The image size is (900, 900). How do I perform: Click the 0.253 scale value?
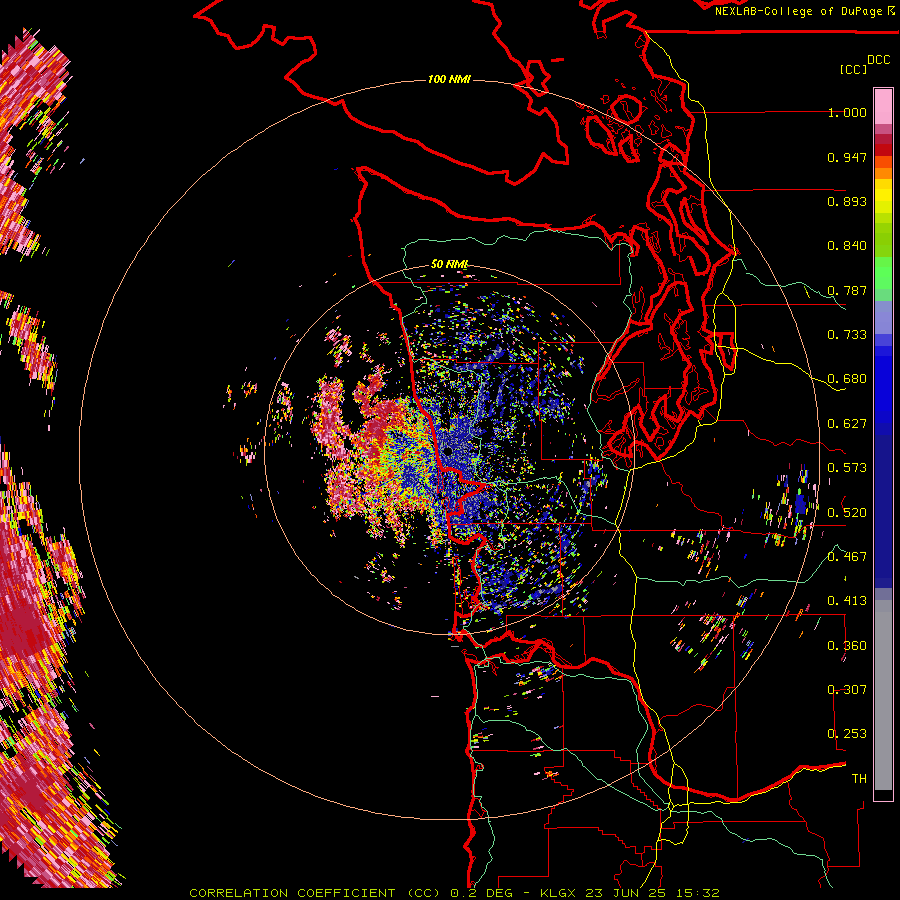pyautogui.click(x=847, y=734)
